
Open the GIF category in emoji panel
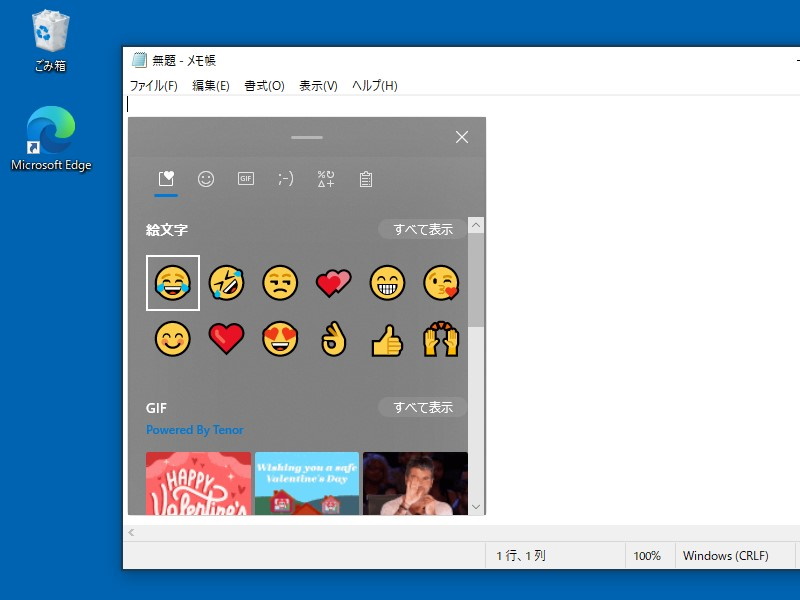click(245, 179)
